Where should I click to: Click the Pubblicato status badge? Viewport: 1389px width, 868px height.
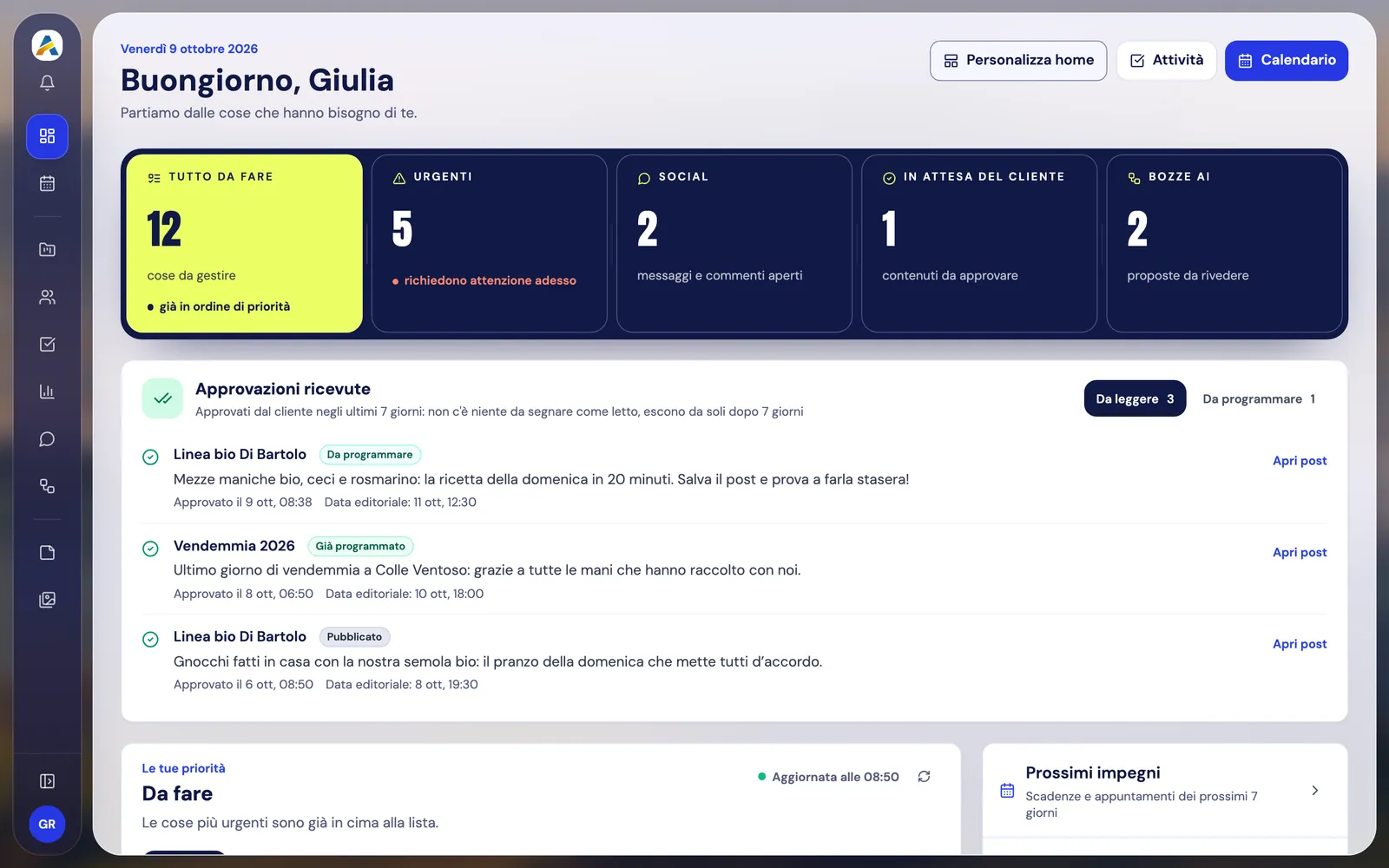point(354,637)
